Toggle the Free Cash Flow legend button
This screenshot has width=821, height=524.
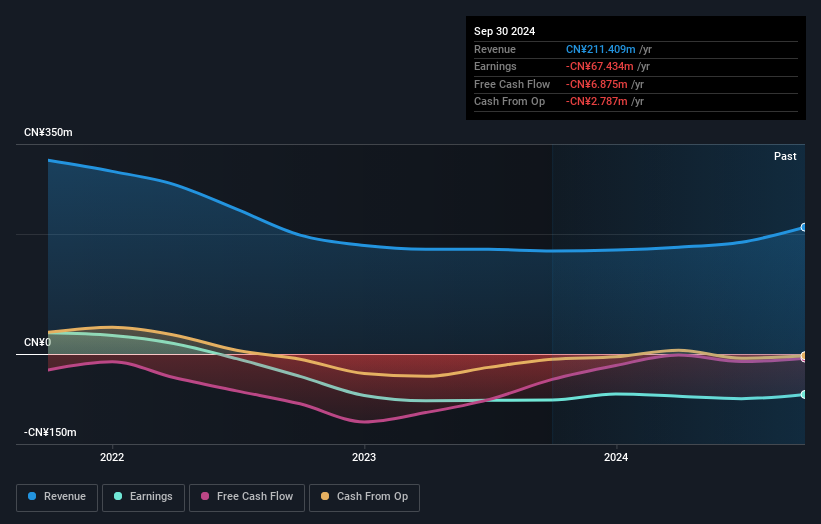tap(247, 497)
